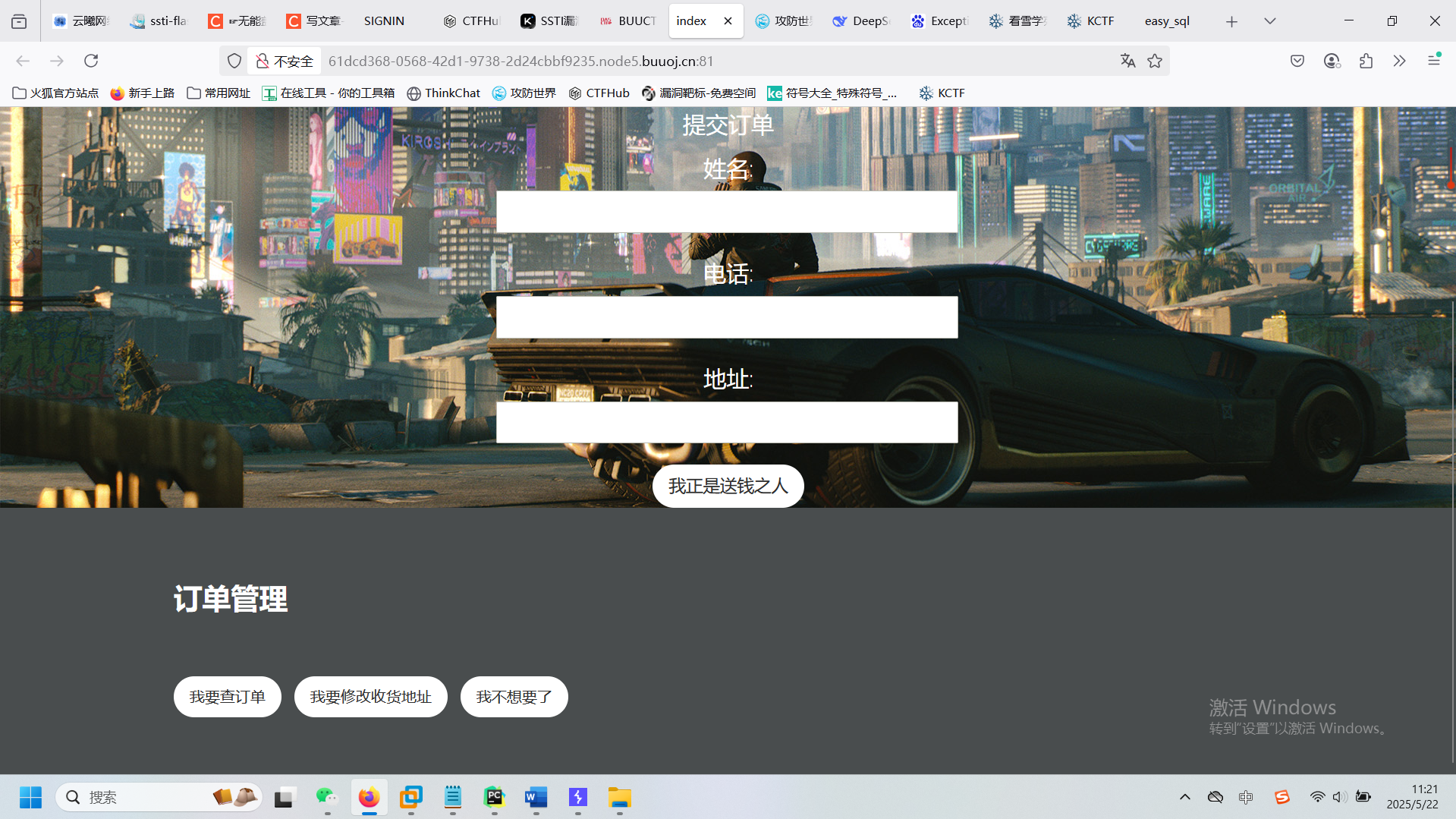Go back to the previous page
Viewport: 1456px width, 819px height.
tap(23, 61)
